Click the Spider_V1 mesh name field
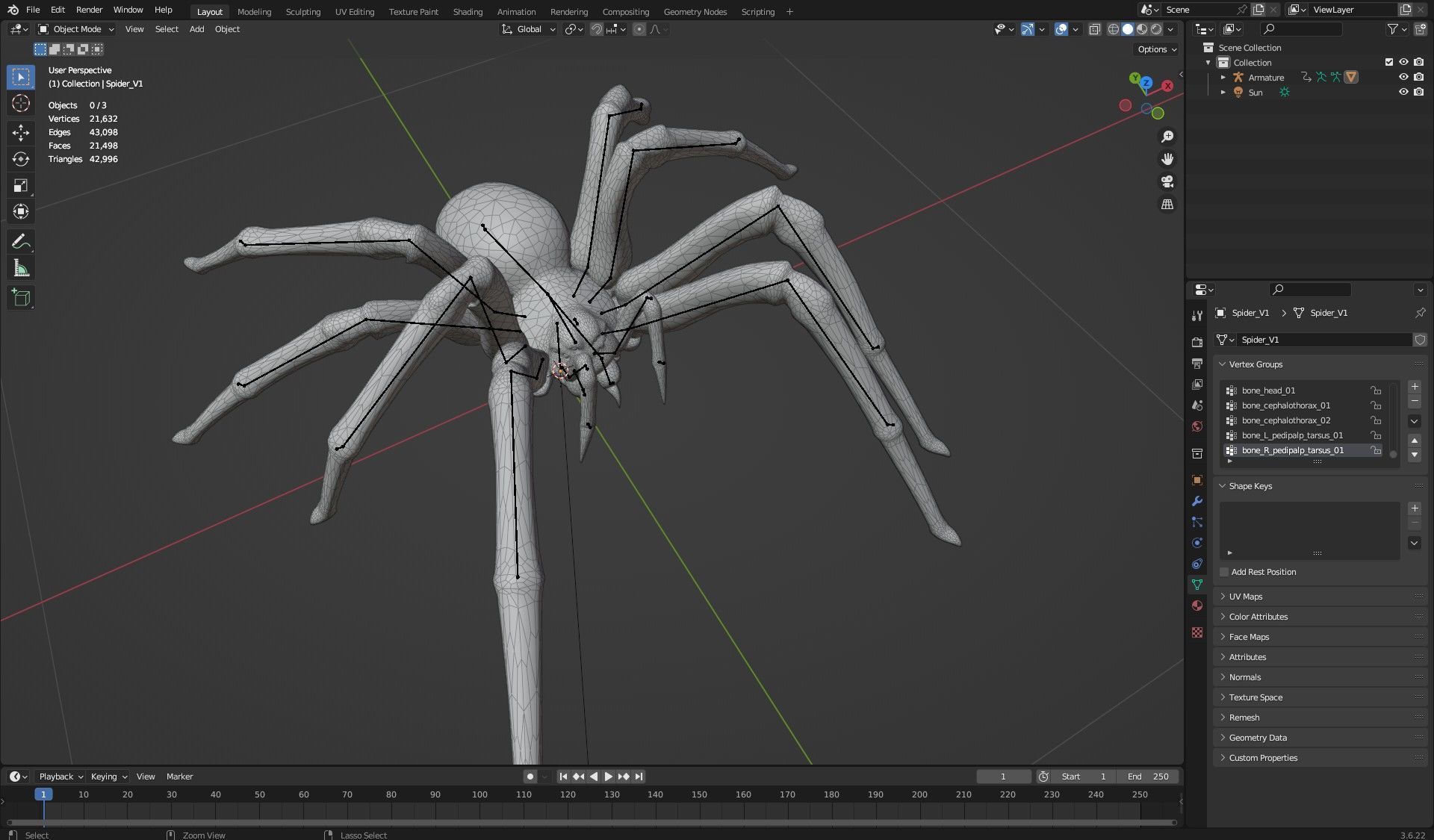 tap(1323, 340)
